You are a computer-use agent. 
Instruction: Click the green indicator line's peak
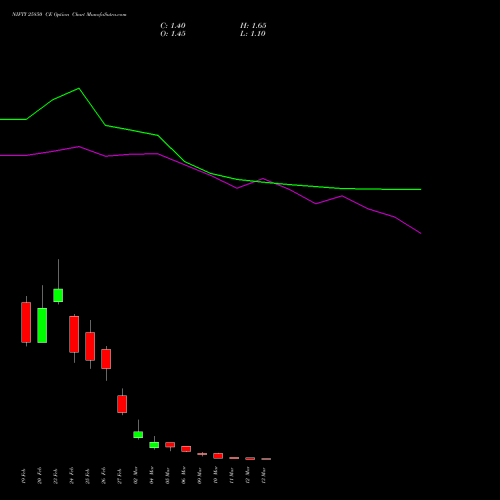click(79, 88)
